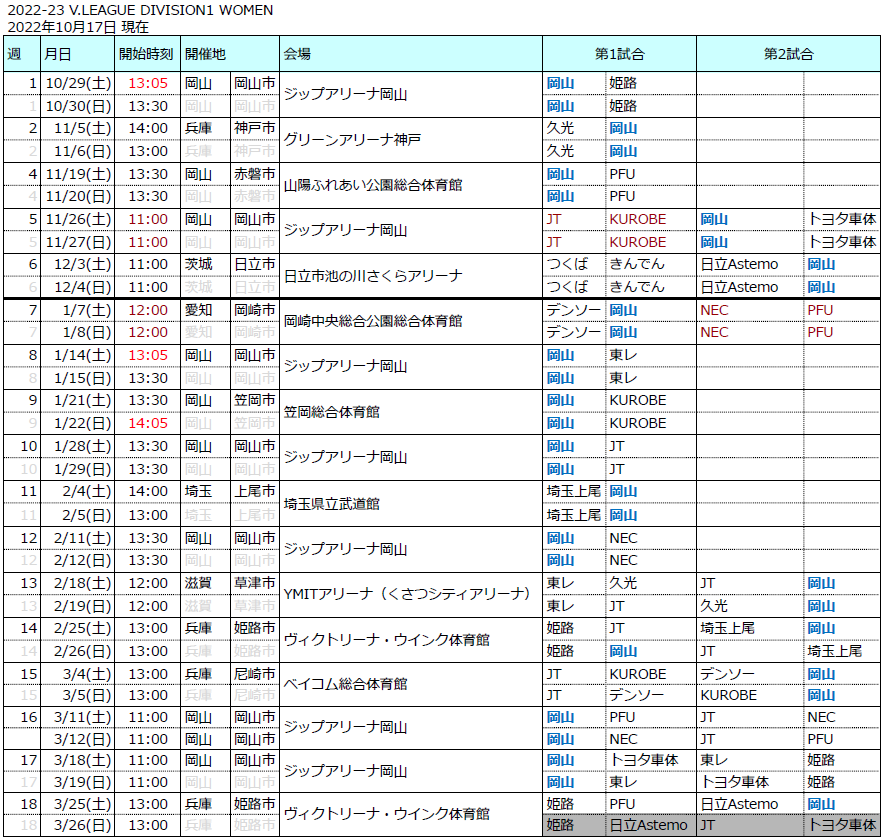
Task: Select prefecture 茨城 in the 12/3 row
Action: (199, 264)
